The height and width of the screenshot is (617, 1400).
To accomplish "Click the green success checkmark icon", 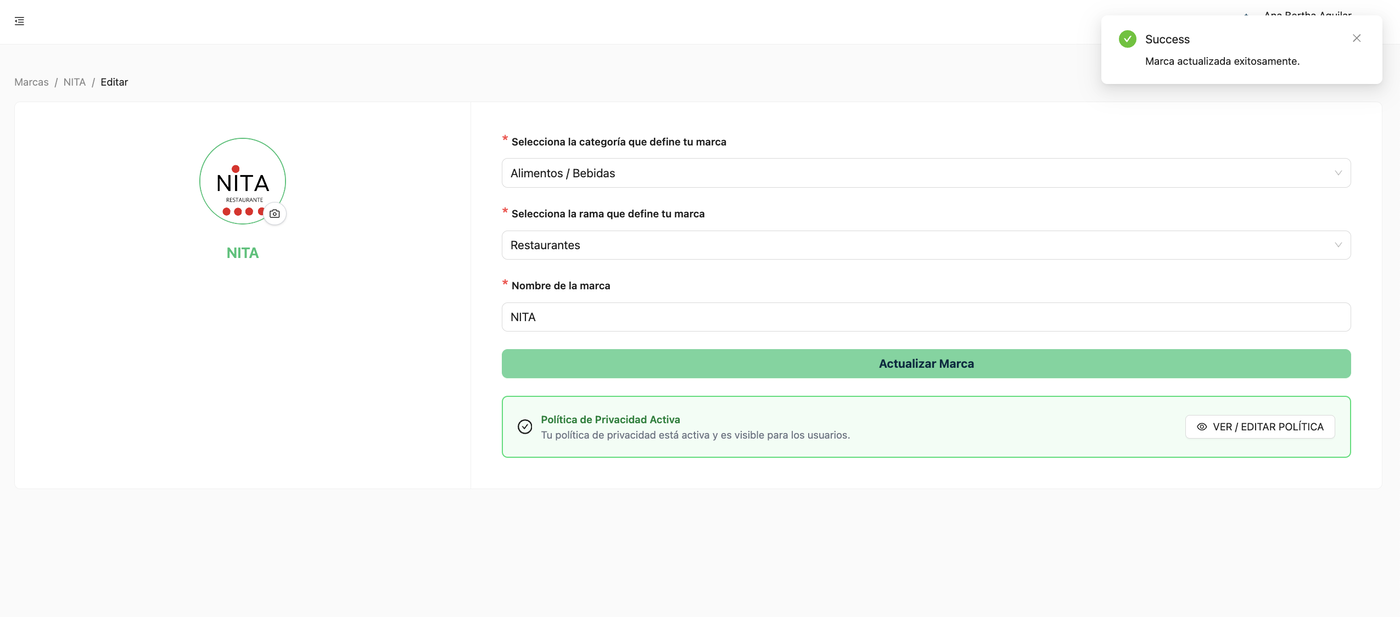I will pyautogui.click(x=1127, y=39).
